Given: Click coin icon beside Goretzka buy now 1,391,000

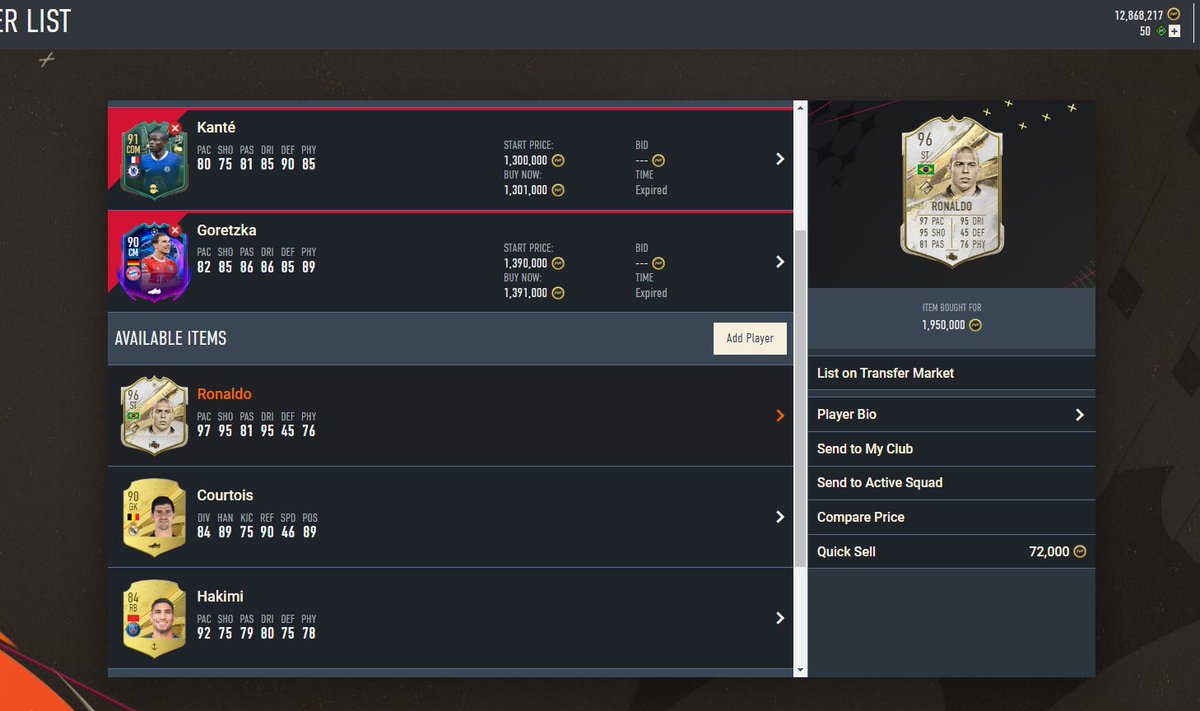Looking at the screenshot, I should coord(558,293).
